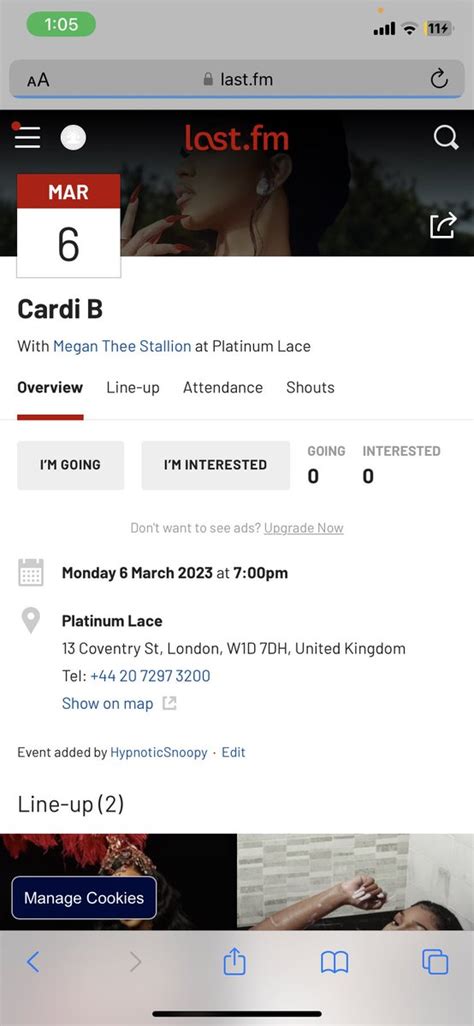Tap the last.fm address bar field
The width and height of the screenshot is (474, 1026).
(x=237, y=80)
